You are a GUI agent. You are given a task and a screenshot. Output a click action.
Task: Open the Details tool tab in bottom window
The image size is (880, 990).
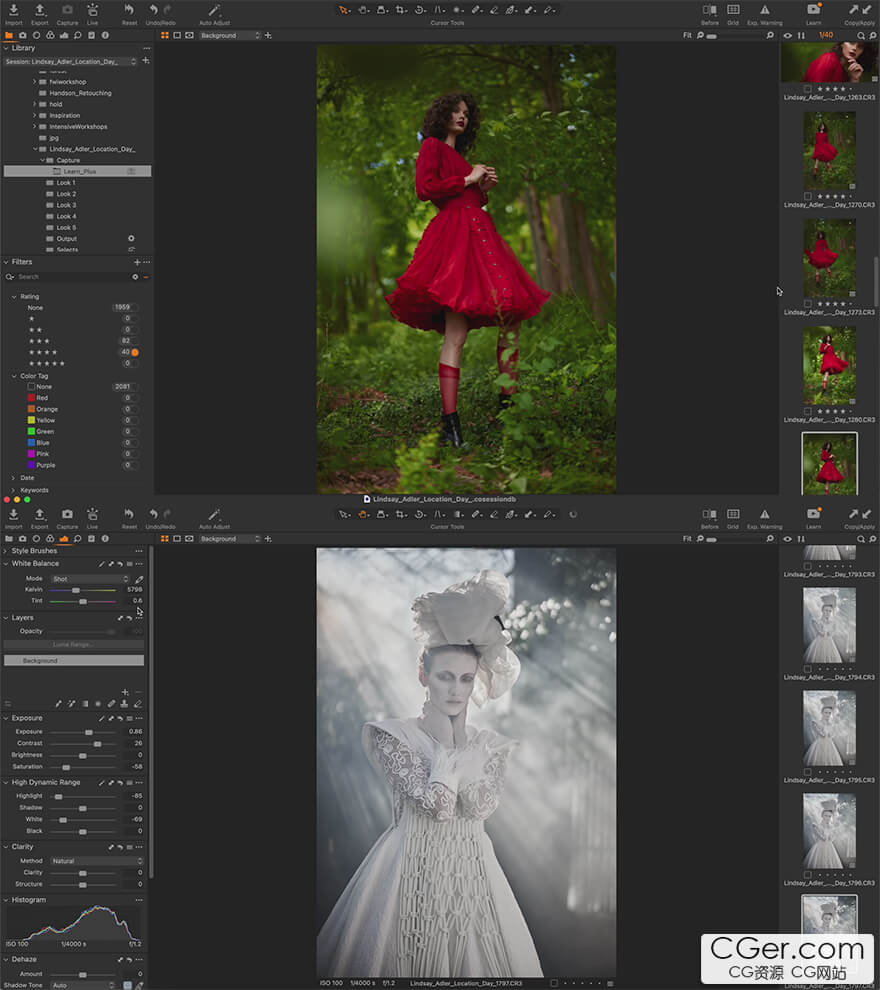pyautogui.click(x=77, y=539)
